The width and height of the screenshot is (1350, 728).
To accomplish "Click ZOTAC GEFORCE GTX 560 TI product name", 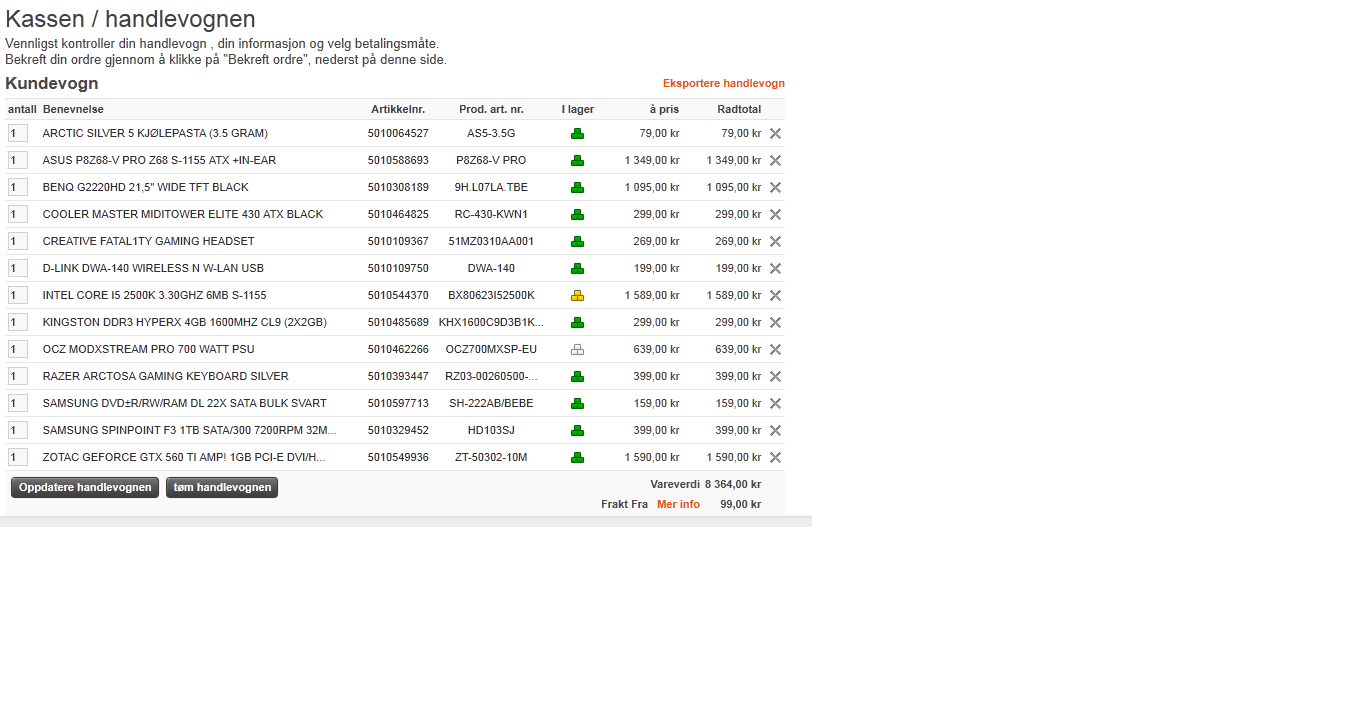I will (184, 457).
